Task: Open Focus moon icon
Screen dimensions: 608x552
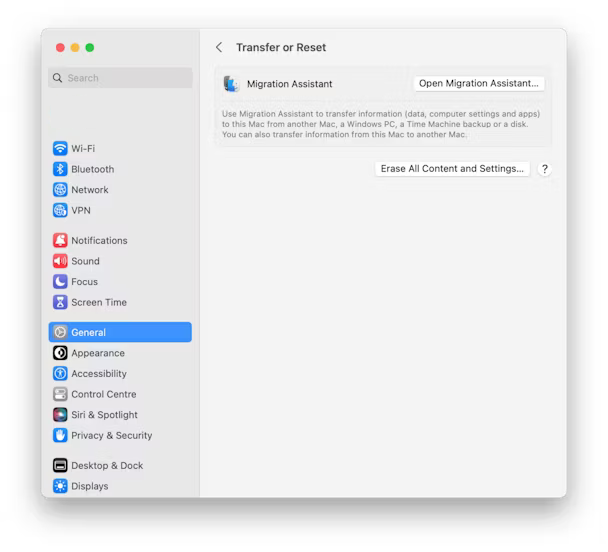Action: coord(60,282)
